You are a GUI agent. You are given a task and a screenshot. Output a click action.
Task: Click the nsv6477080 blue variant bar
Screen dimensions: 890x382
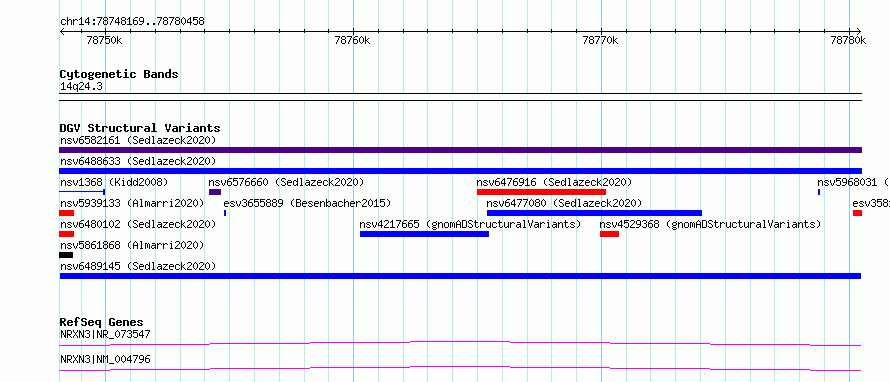pyautogui.click(x=594, y=213)
